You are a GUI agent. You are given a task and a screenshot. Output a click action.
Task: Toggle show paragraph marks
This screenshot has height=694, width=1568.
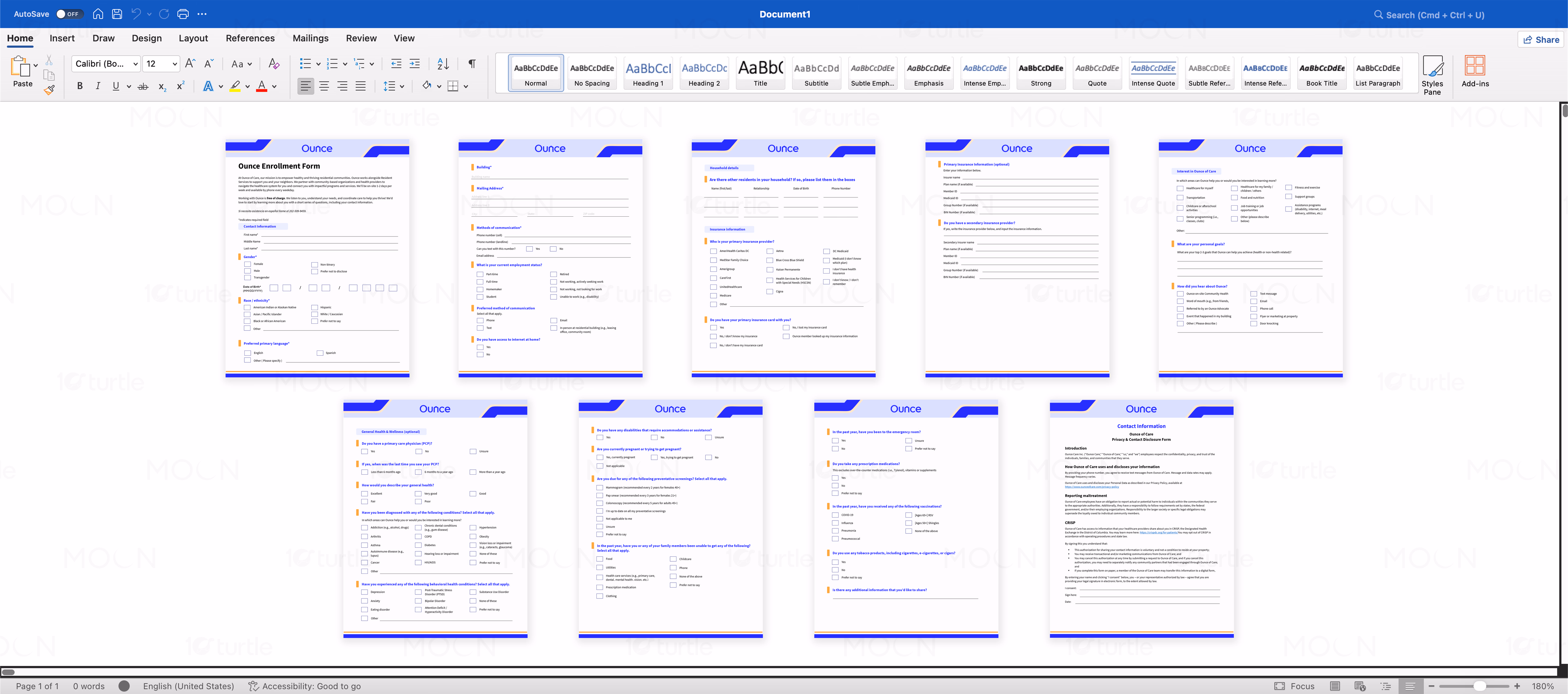[x=472, y=63]
